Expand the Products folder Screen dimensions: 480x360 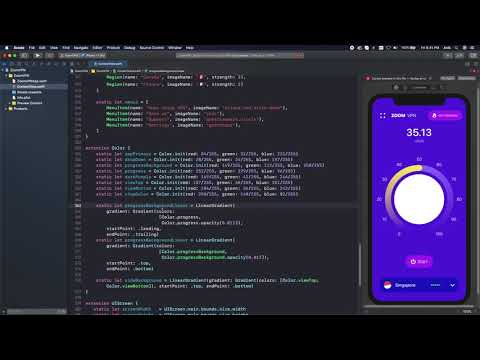click(x=6, y=109)
